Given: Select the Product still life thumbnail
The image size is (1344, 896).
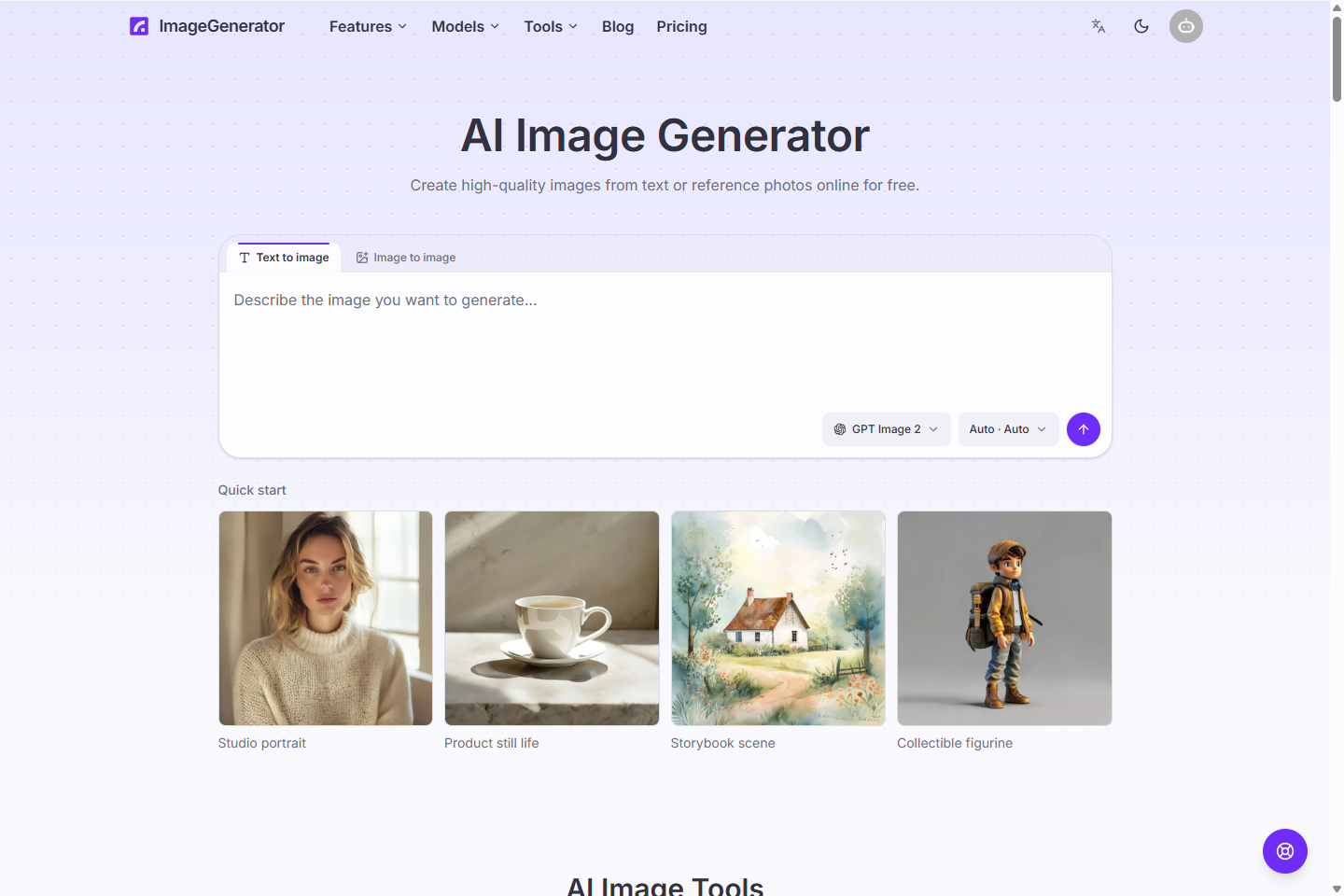Looking at the screenshot, I should [x=552, y=618].
